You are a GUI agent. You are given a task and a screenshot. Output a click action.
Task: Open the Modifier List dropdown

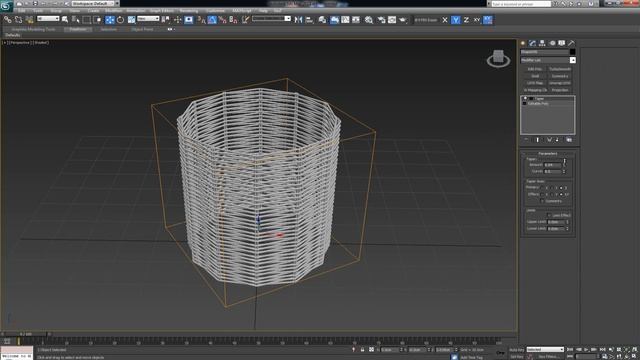[548, 60]
